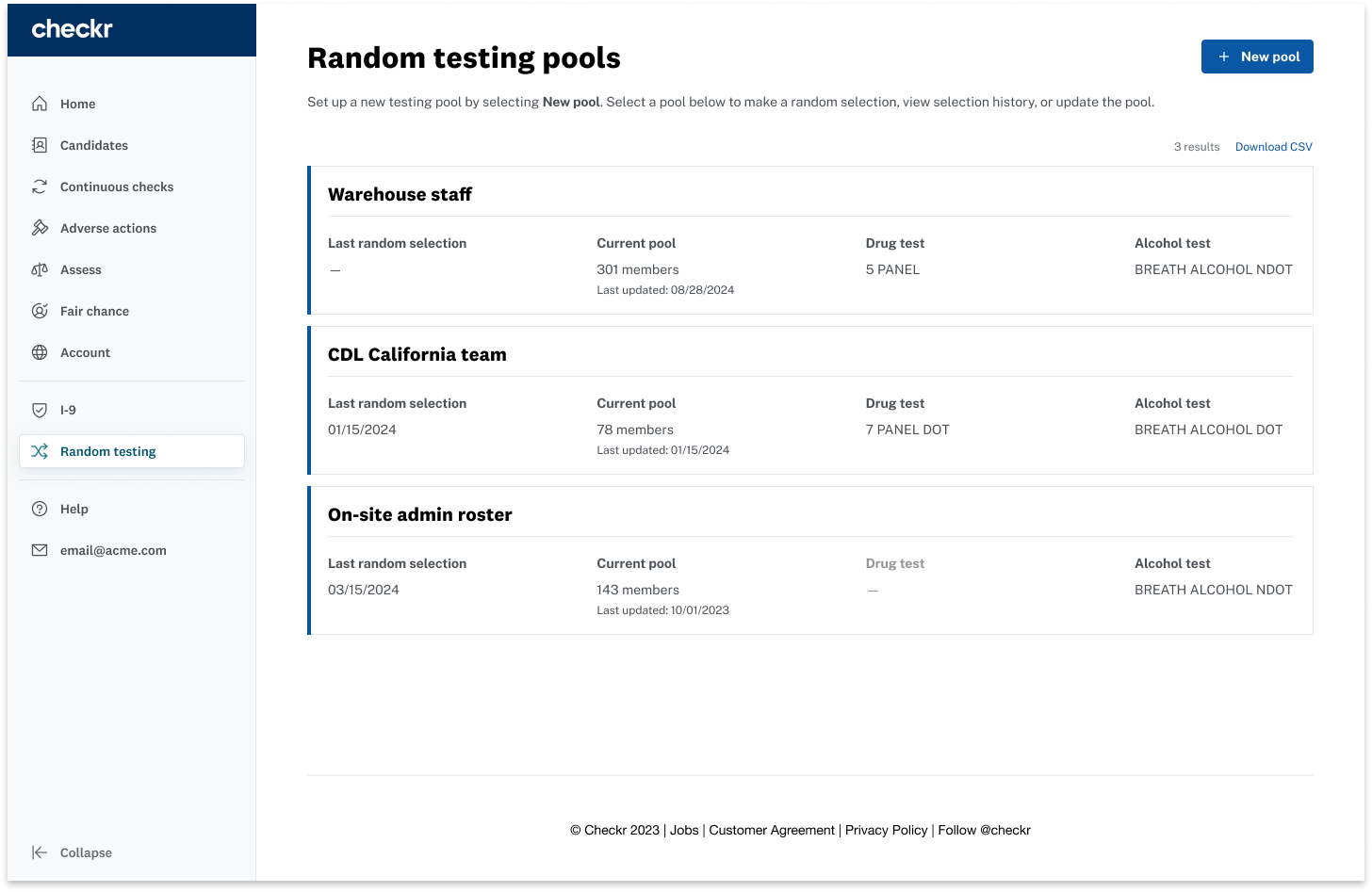
Task: Open Assess using the scales icon
Action: click(x=40, y=269)
